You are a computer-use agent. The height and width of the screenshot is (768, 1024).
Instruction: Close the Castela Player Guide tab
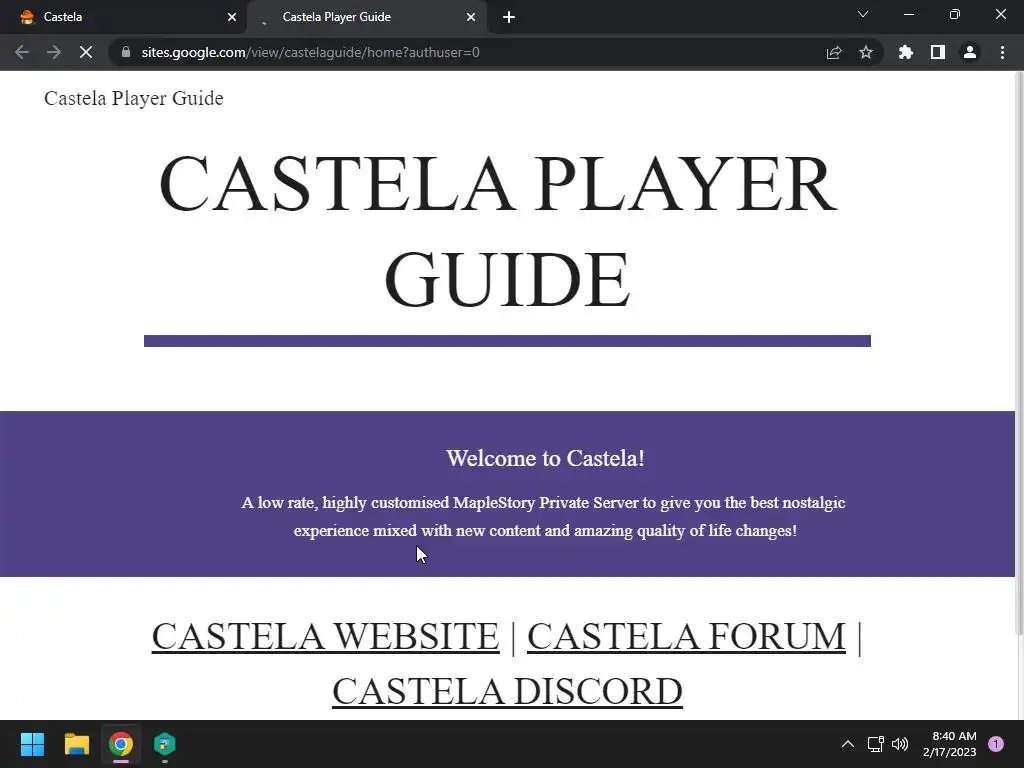tap(471, 17)
